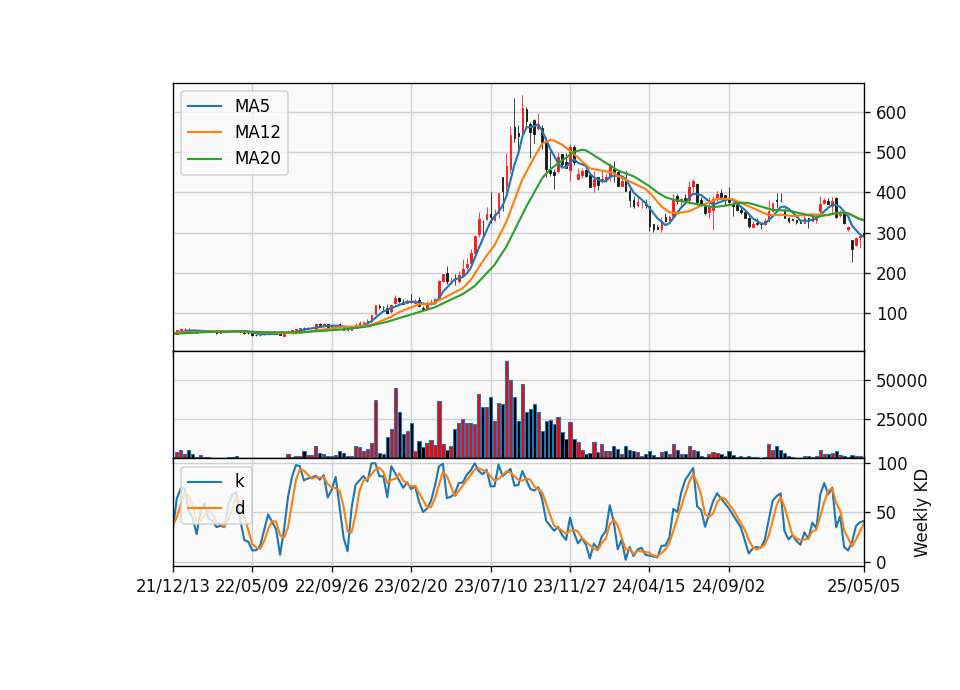Click the blue MA5 legend line sample
Viewport: 960px width, 690px height.
click(x=204, y=106)
